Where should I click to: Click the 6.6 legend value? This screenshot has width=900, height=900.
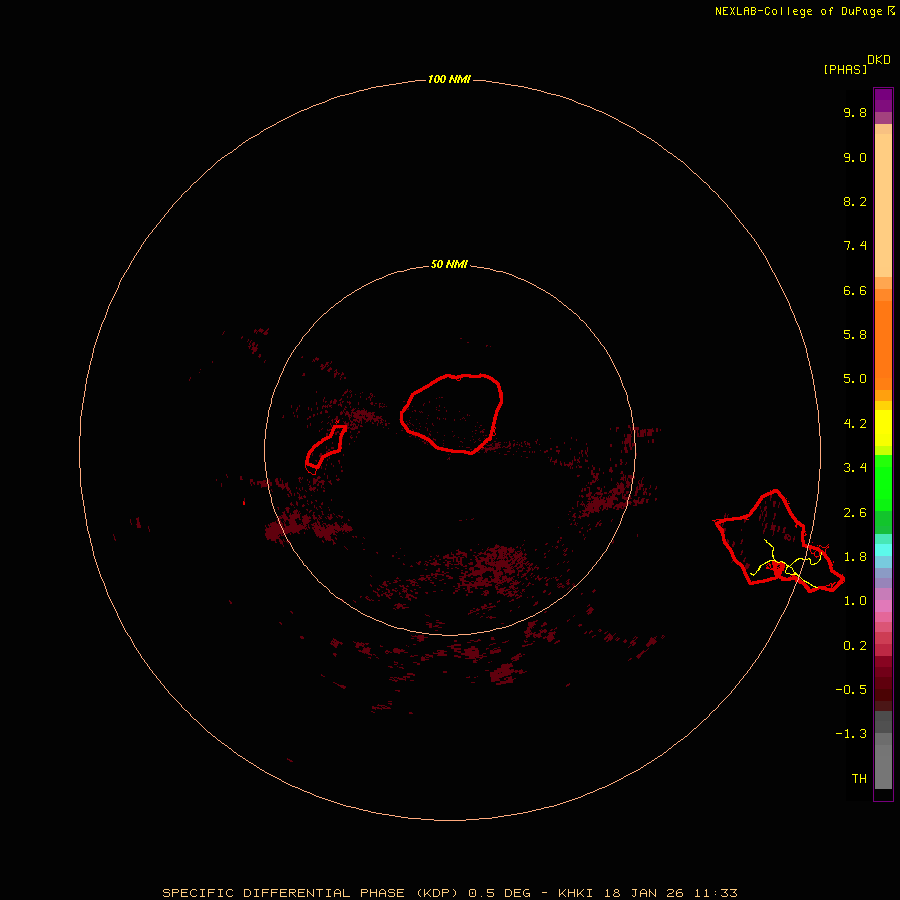pyautogui.click(x=855, y=290)
